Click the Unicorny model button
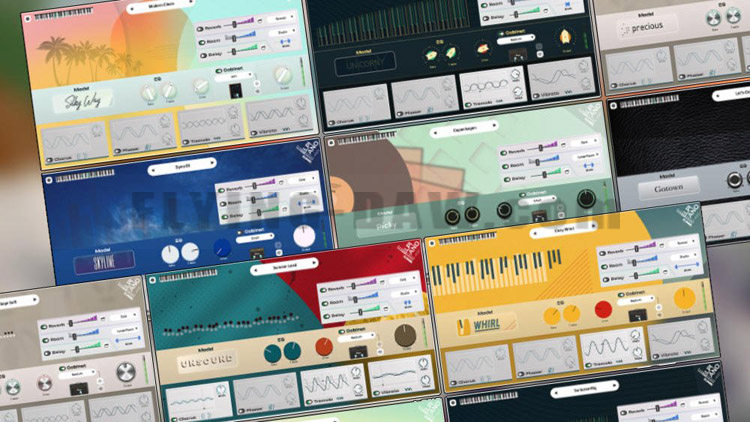This screenshot has height=422, width=750. click(x=365, y=64)
